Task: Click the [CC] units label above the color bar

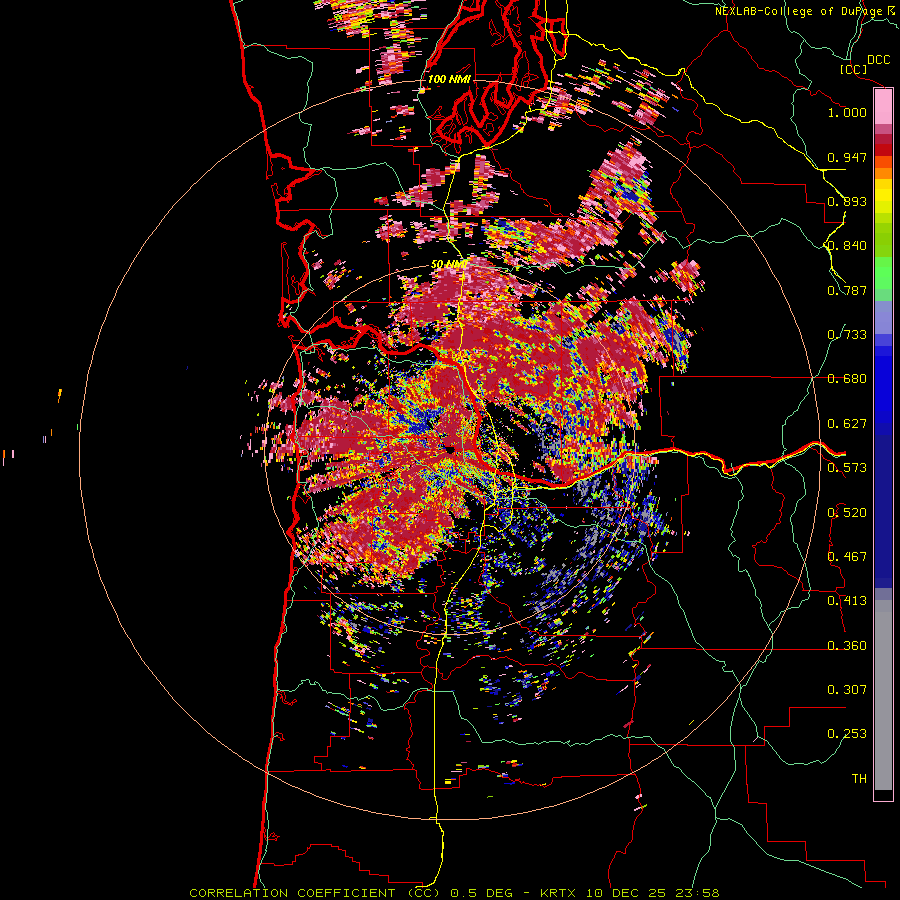Action: pyautogui.click(x=853, y=69)
